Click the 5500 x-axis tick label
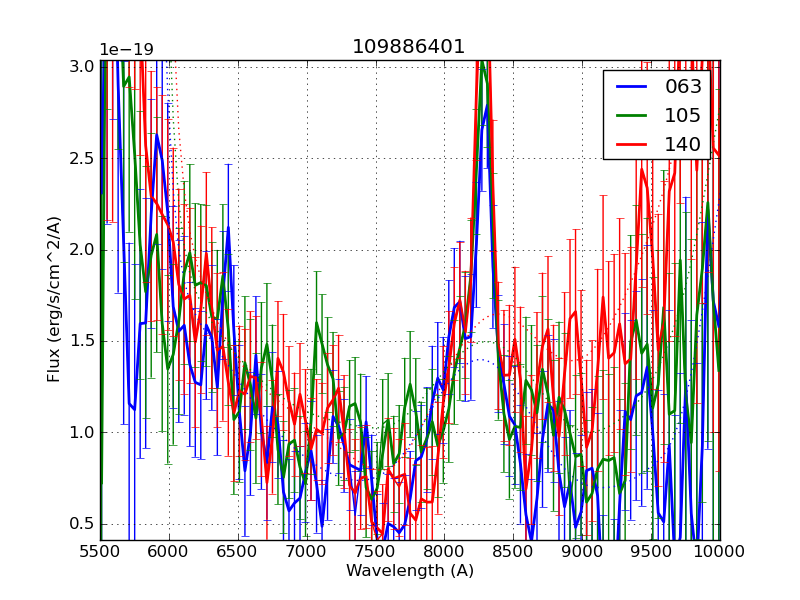This screenshot has height=600, width=800. [100, 551]
